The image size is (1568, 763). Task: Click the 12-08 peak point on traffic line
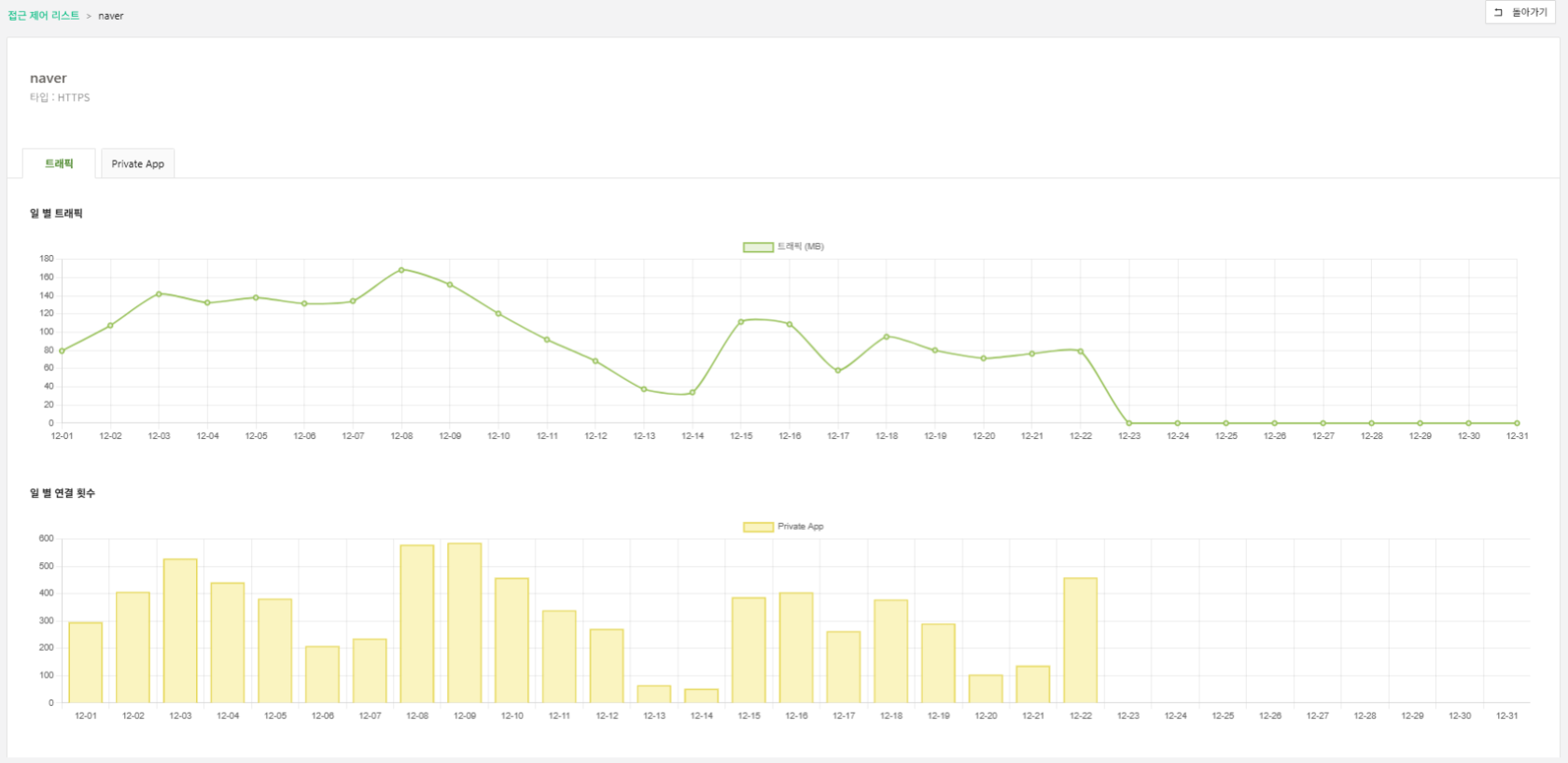click(x=401, y=270)
